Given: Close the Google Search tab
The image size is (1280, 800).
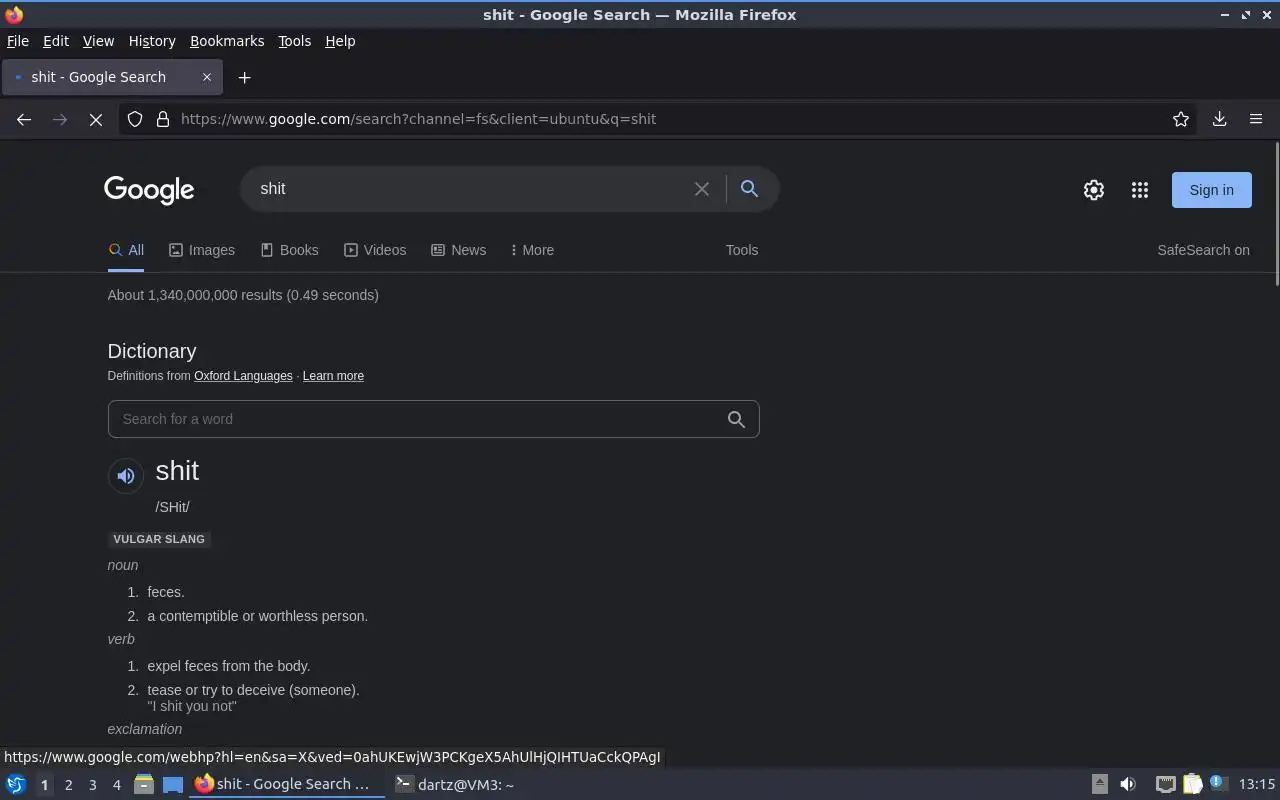Looking at the screenshot, I should point(207,77).
